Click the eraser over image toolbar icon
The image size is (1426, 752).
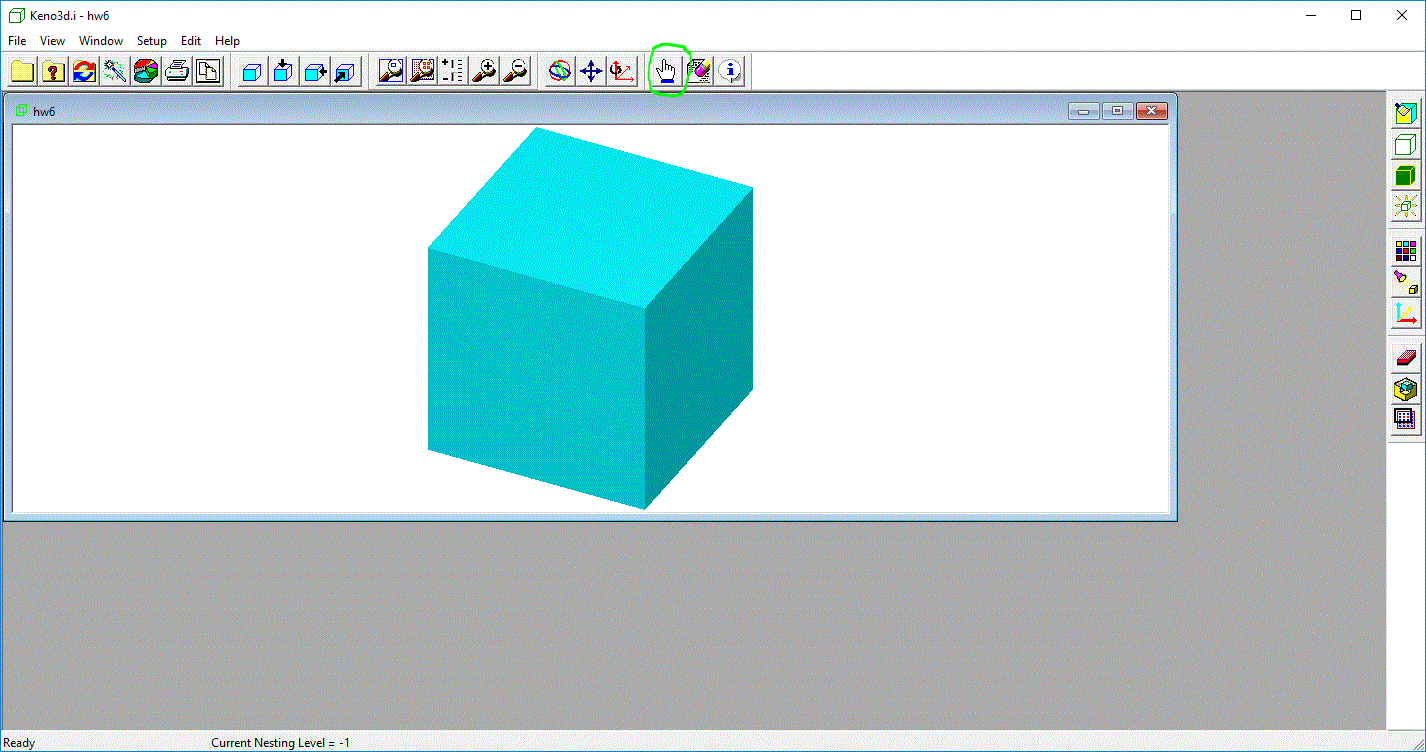pyautogui.click(x=699, y=71)
